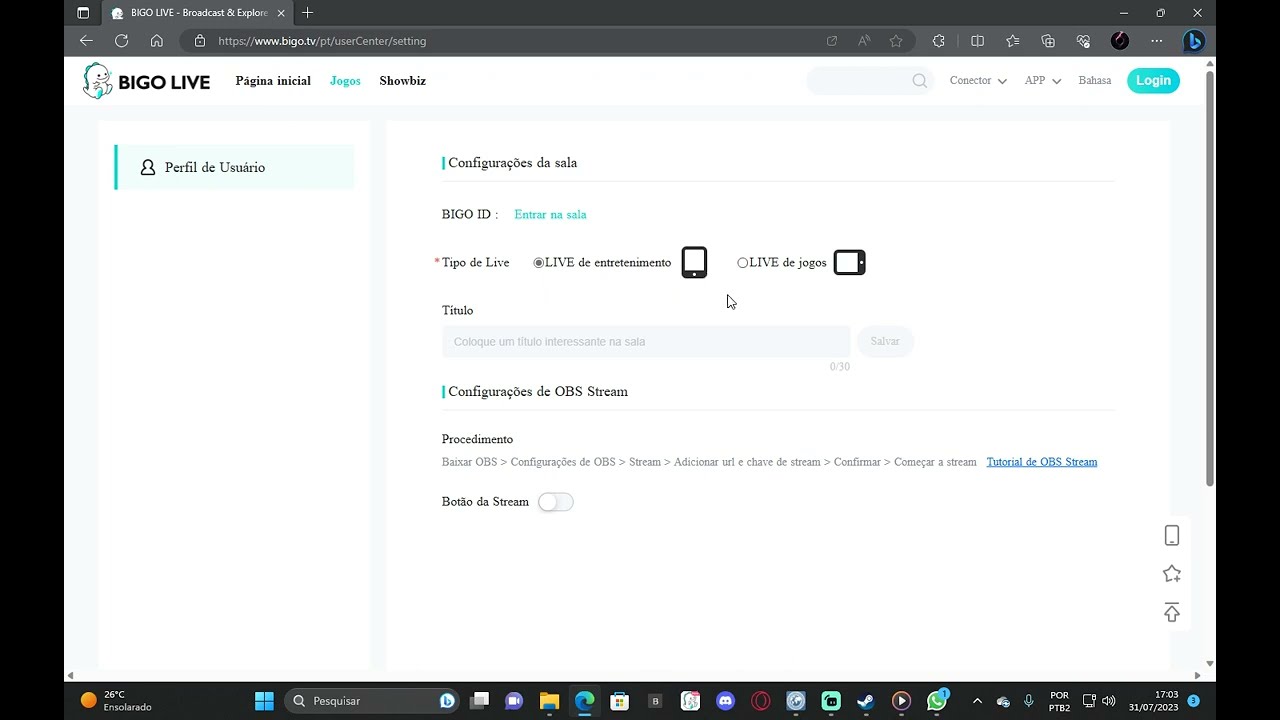Click the Login button
Viewport: 1280px width, 720px height.
1153,81
